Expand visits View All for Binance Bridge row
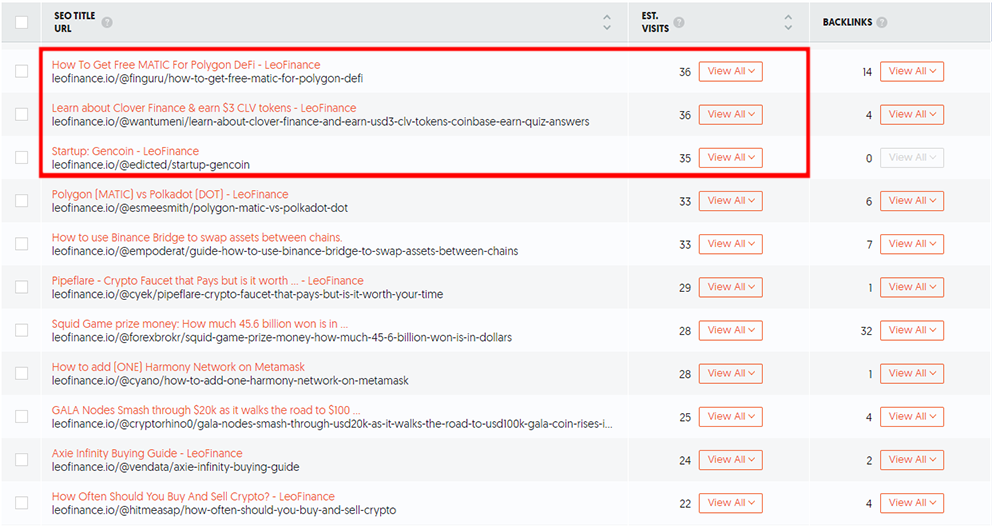Screen dimensions: 992x526 [730, 244]
